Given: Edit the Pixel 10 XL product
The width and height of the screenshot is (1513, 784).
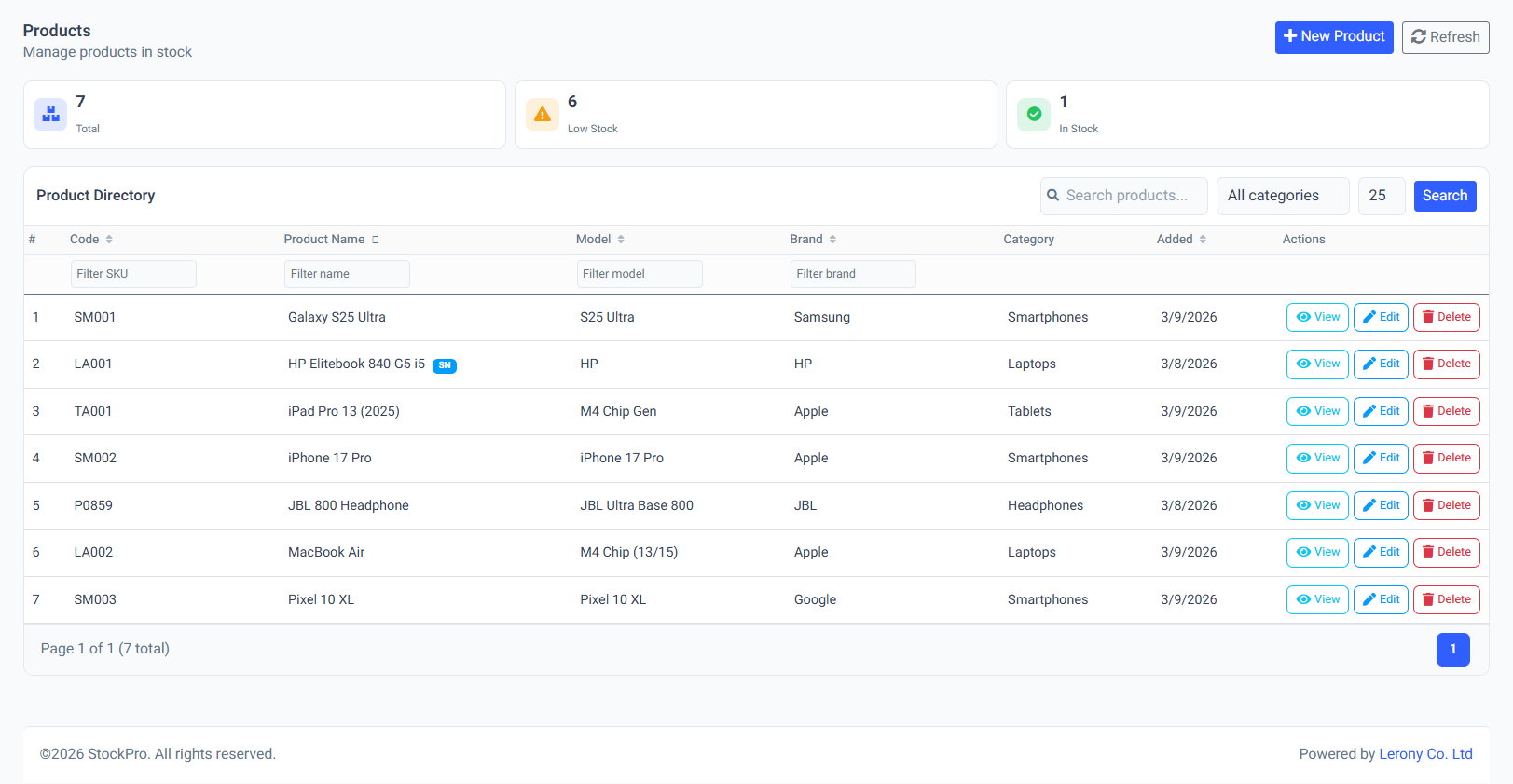Looking at the screenshot, I should pyautogui.click(x=1381, y=599).
